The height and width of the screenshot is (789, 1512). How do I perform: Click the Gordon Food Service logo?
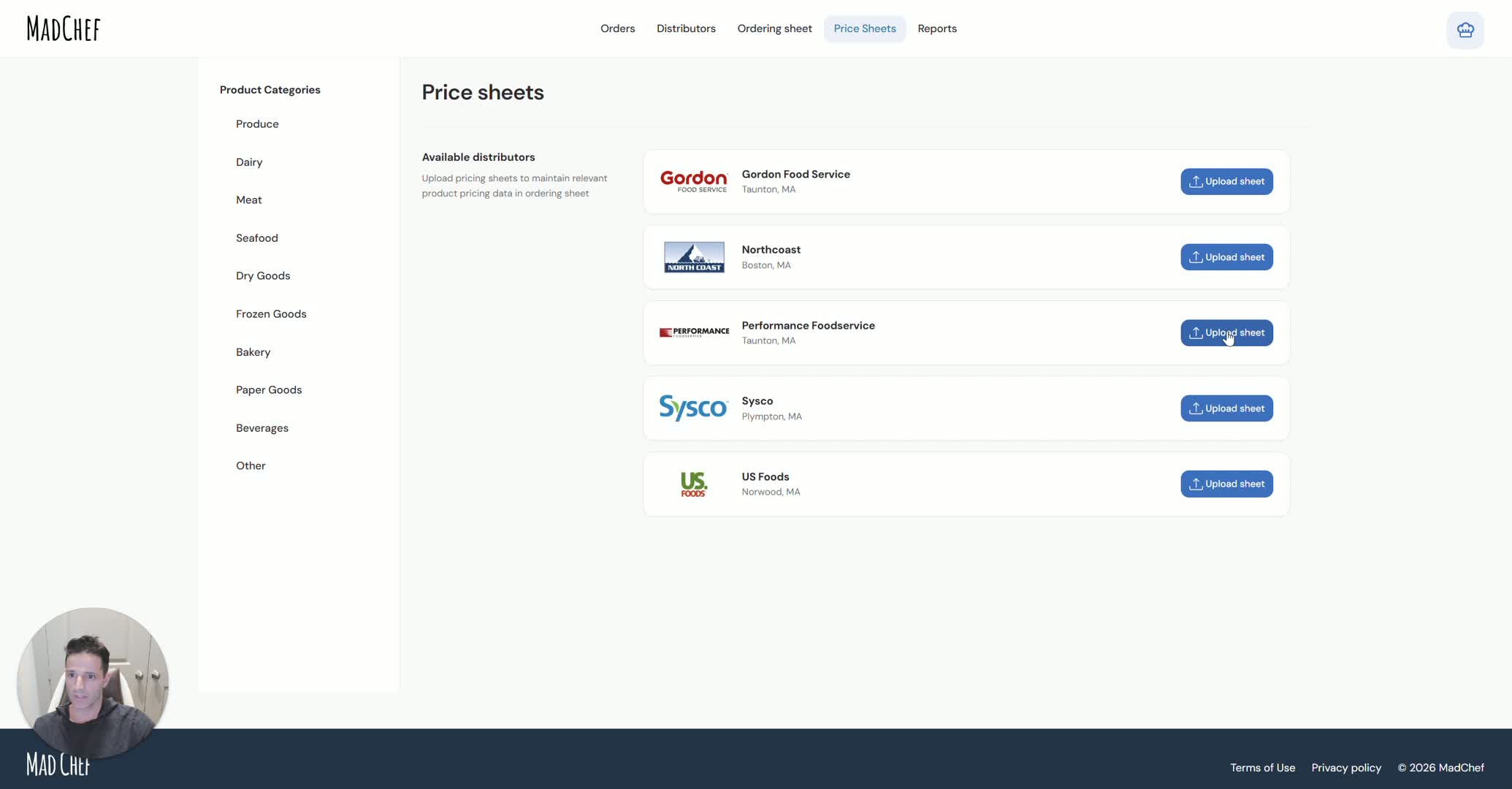tap(694, 181)
